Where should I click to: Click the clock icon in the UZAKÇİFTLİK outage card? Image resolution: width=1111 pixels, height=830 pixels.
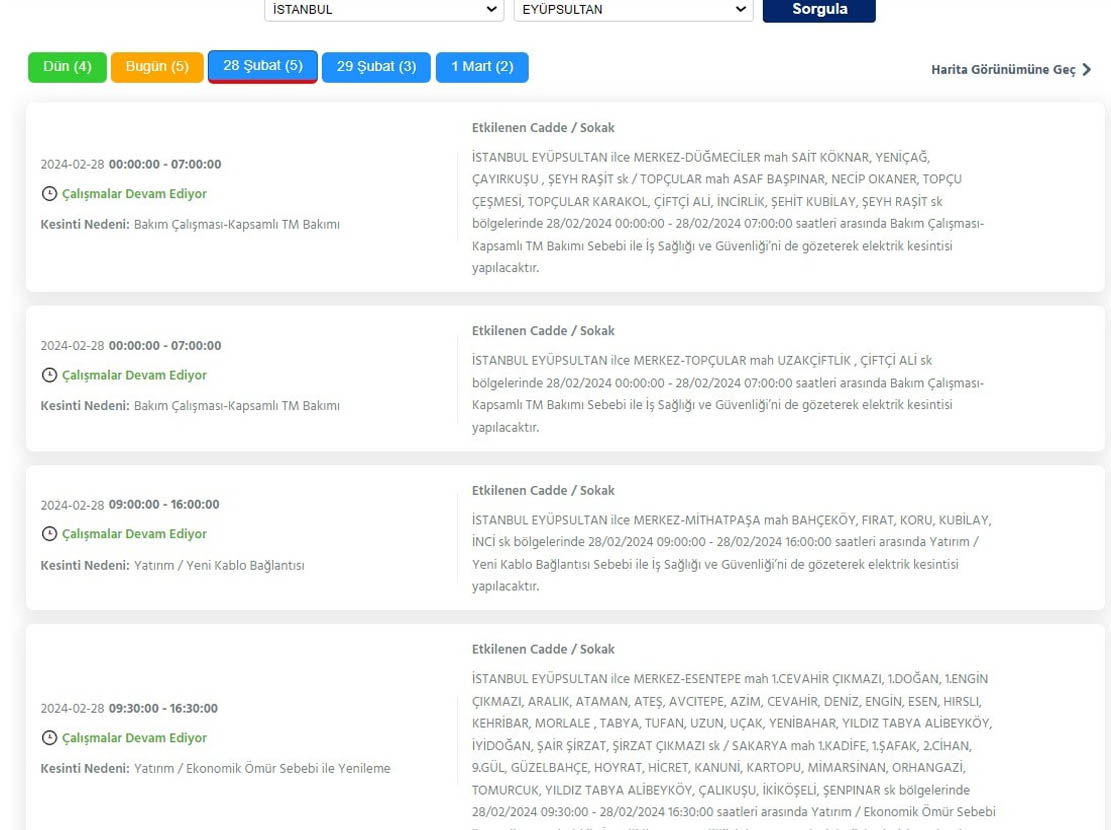pos(49,375)
